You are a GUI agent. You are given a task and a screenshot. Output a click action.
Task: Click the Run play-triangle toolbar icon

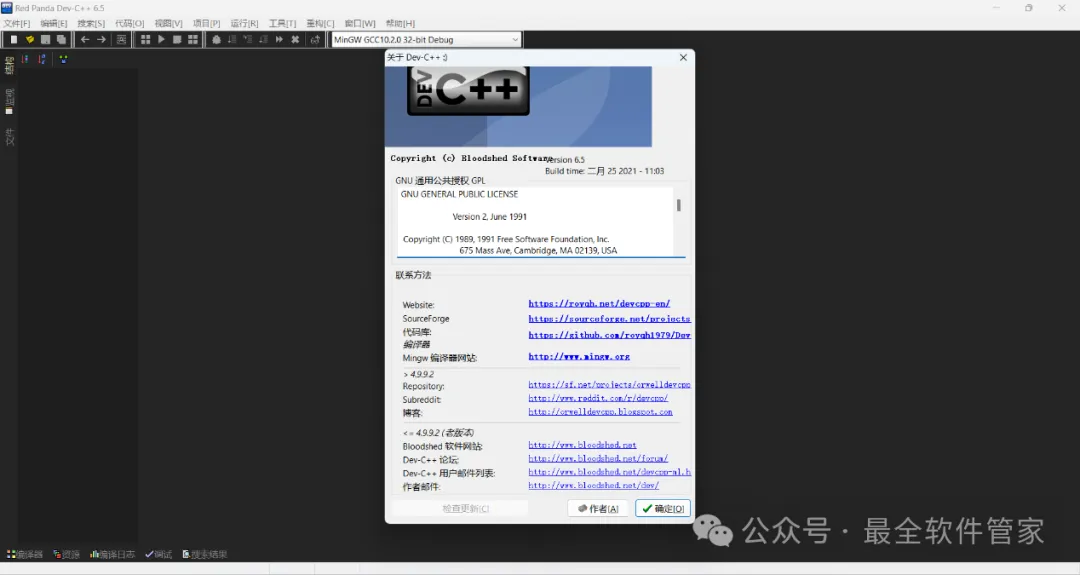click(161, 40)
